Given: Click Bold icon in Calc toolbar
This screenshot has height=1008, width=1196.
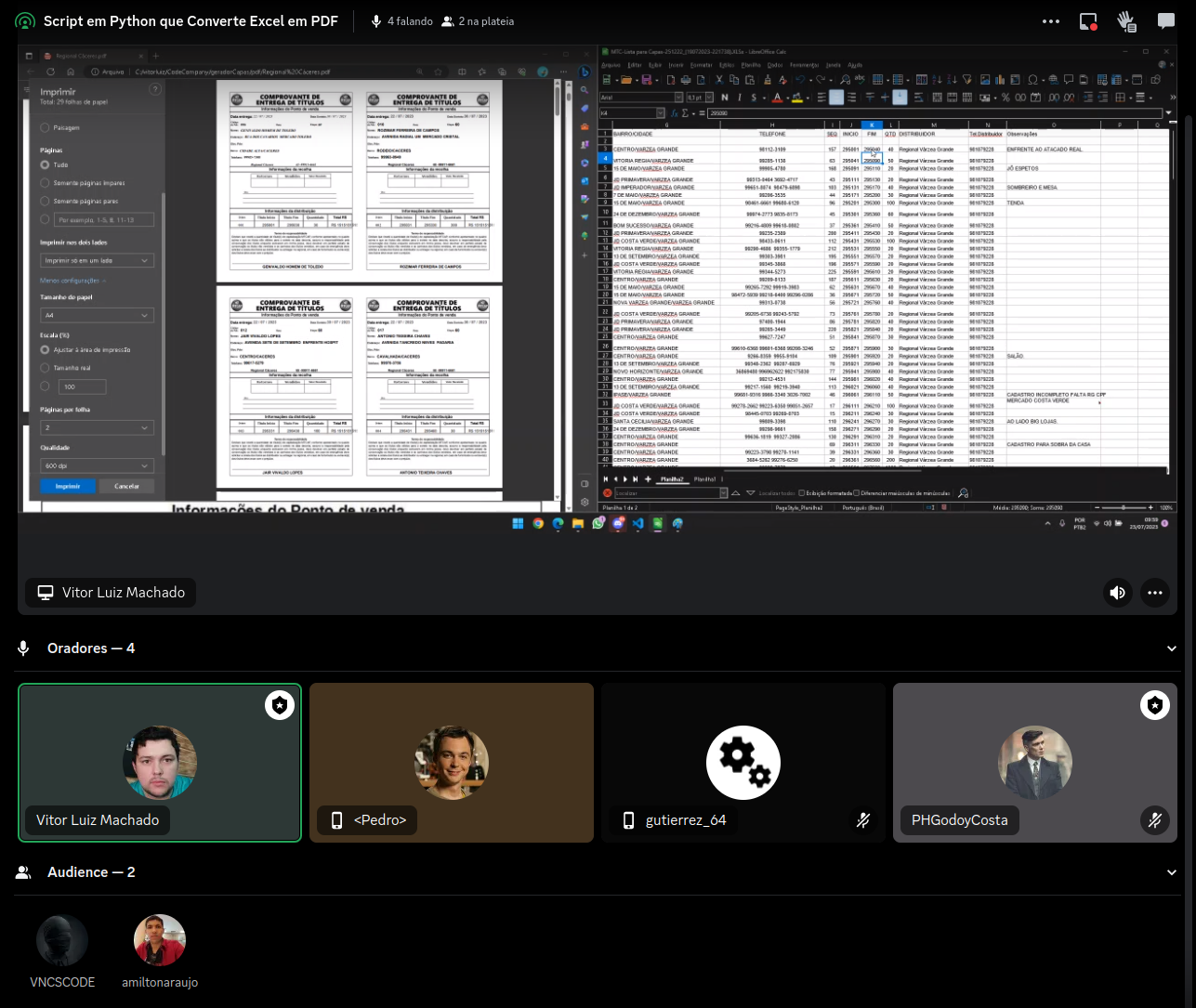Looking at the screenshot, I should click(x=726, y=98).
